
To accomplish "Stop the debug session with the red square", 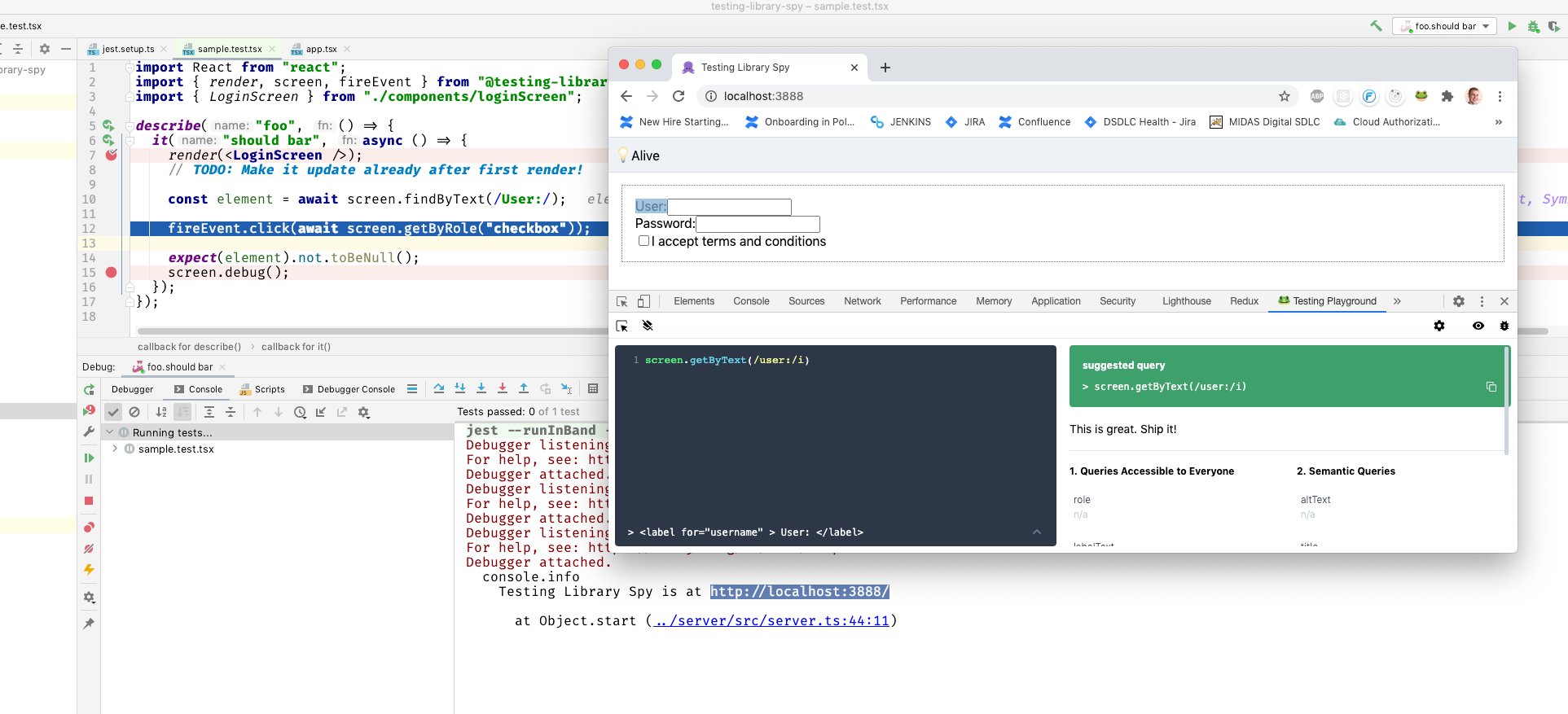I will (x=89, y=501).
